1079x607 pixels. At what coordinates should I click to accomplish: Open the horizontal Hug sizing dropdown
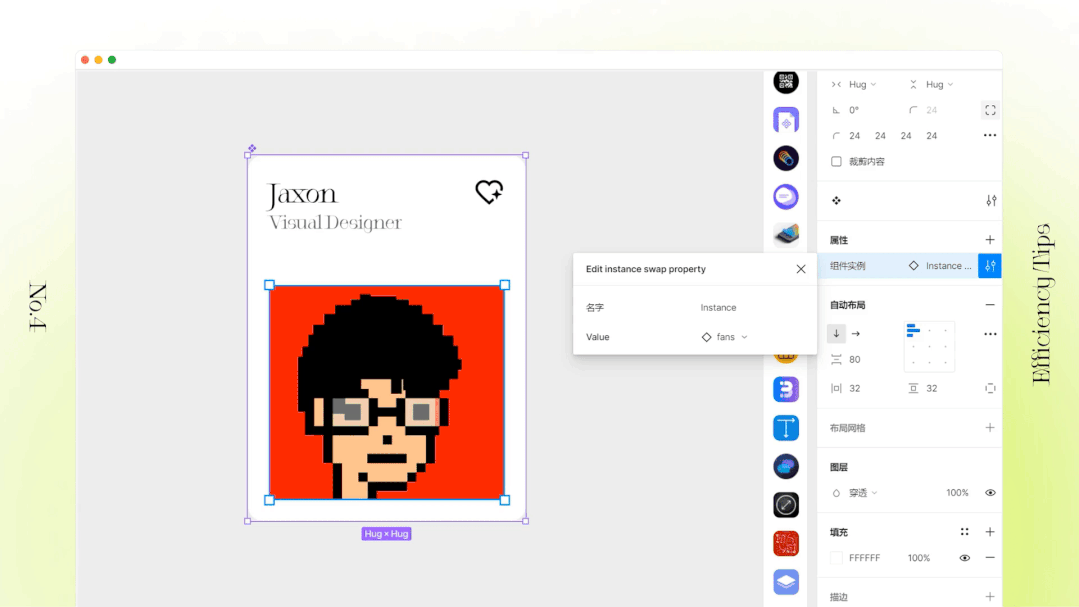(862, 85)
